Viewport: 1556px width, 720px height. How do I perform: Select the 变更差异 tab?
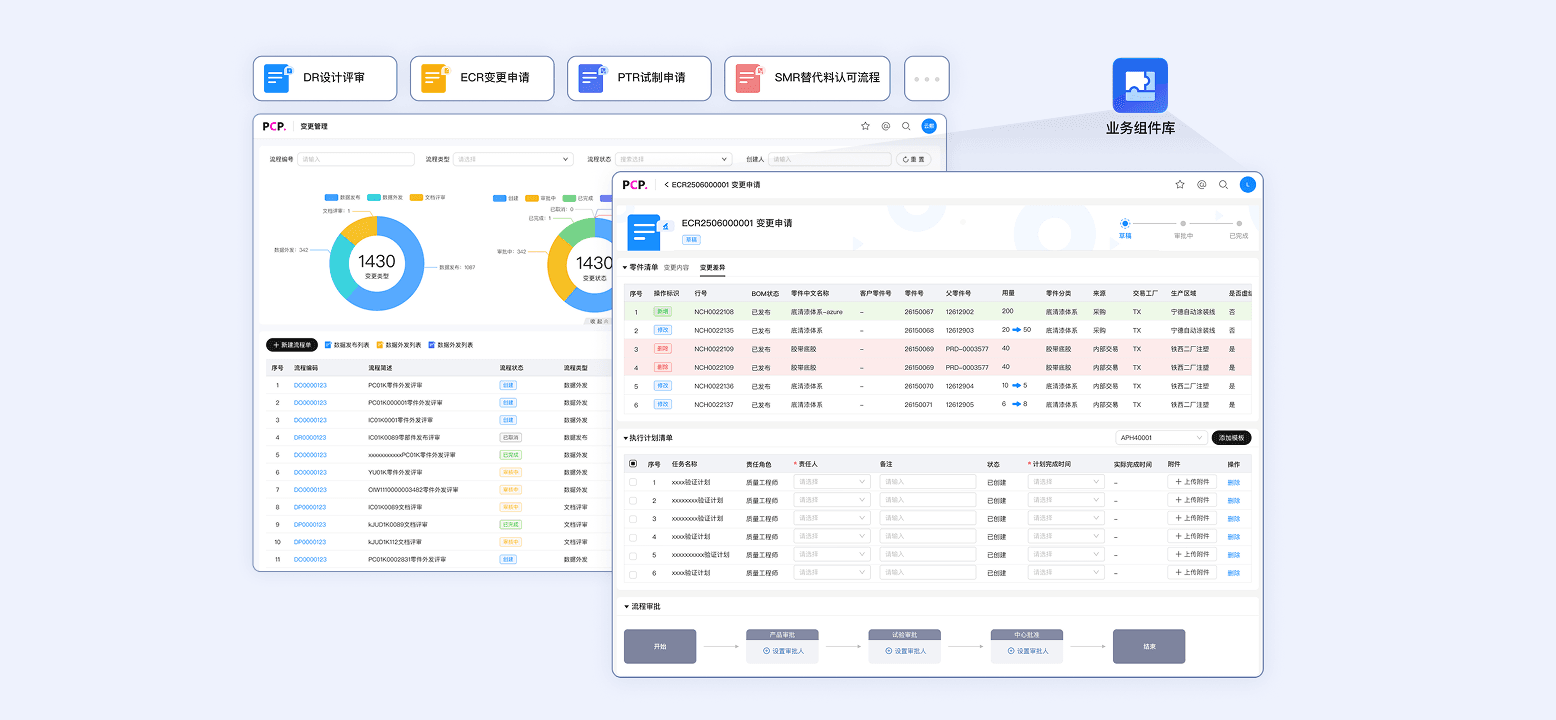coord(712,268)
